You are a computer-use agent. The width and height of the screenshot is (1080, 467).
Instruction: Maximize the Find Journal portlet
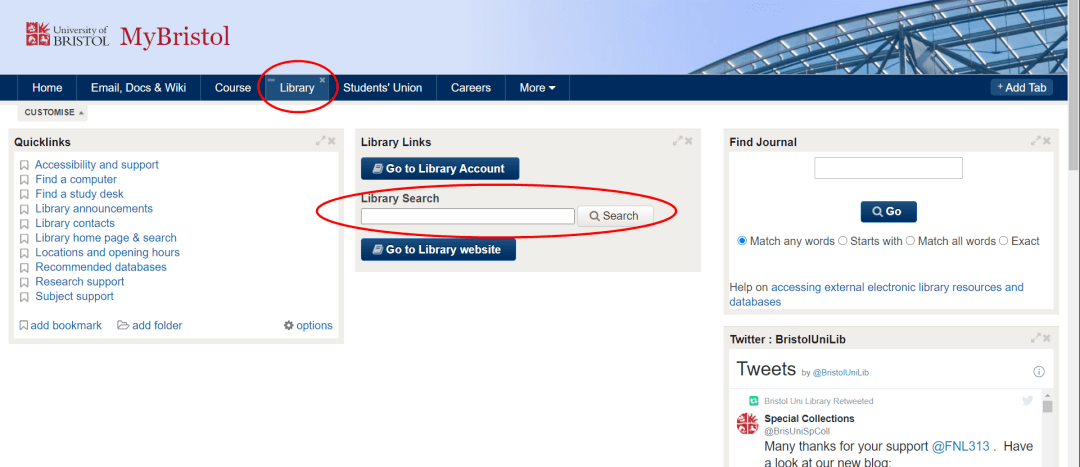pos(1035,141)
